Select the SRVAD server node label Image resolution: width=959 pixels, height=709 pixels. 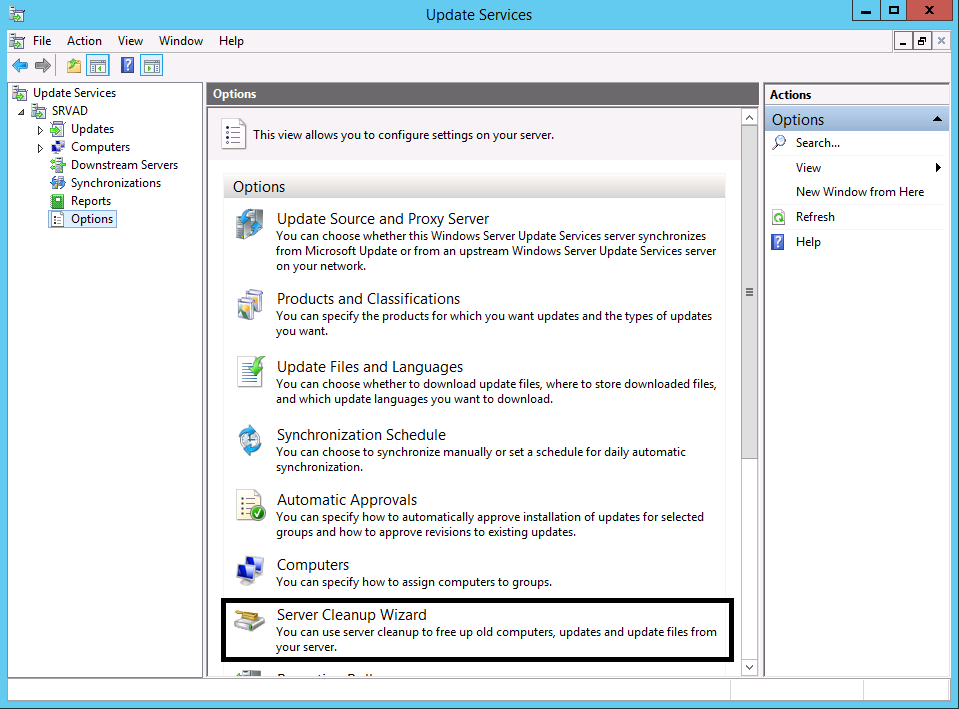coord(70,111)
